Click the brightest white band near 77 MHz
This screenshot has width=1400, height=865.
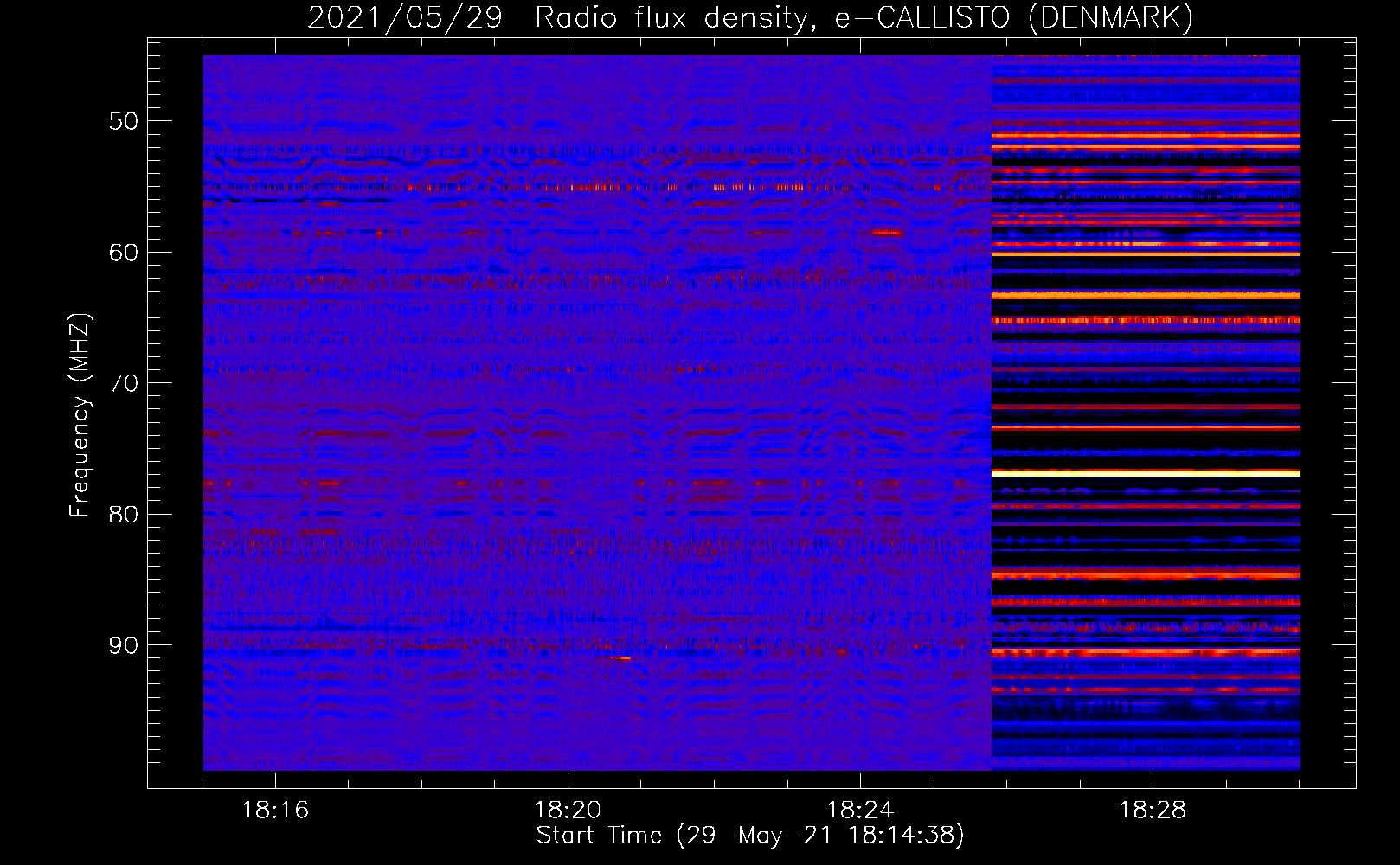(1146, 473)
